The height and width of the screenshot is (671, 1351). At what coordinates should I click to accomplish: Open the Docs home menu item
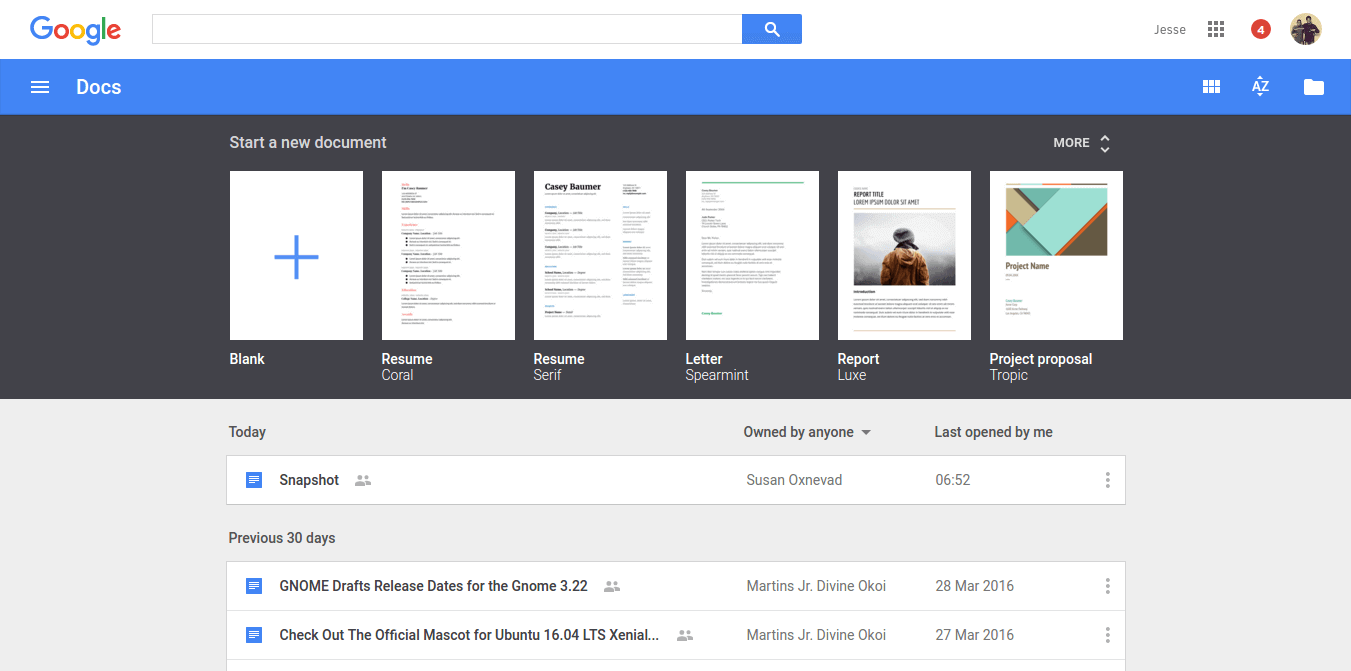click(x=98, y=86)
